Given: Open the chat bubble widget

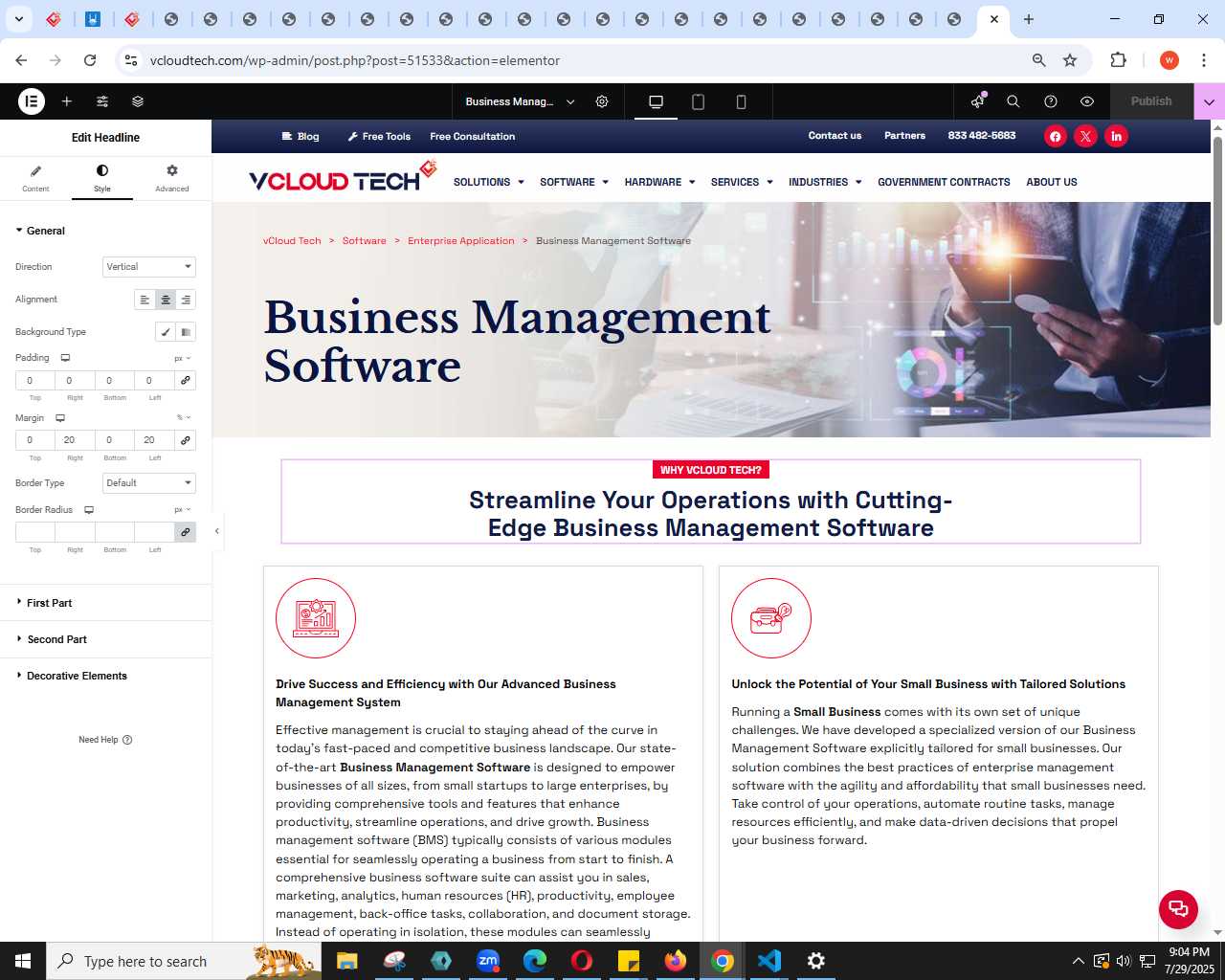Looking at the screenshot, I should [1178, 909].
